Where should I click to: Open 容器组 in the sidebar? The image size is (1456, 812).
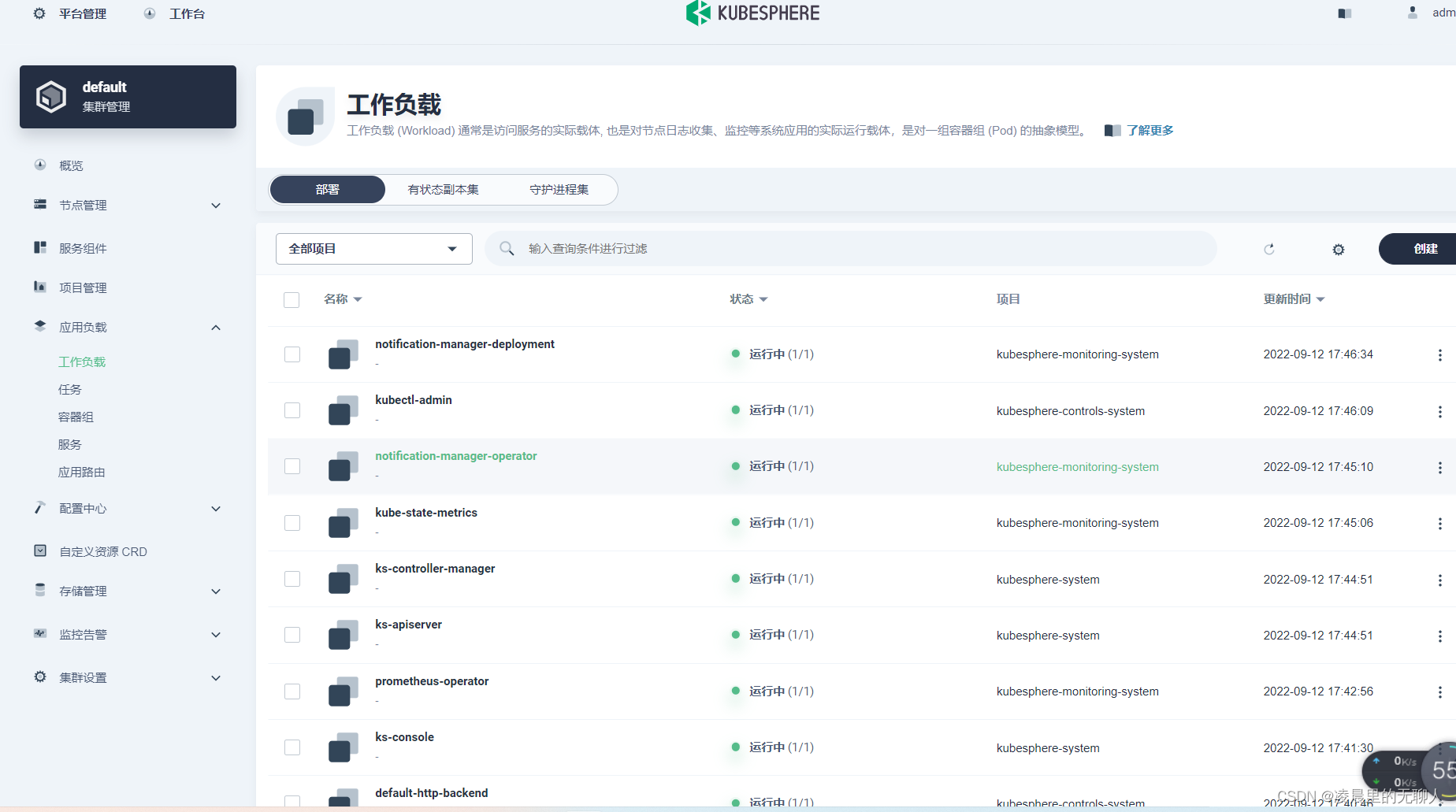tap(76, 417)
